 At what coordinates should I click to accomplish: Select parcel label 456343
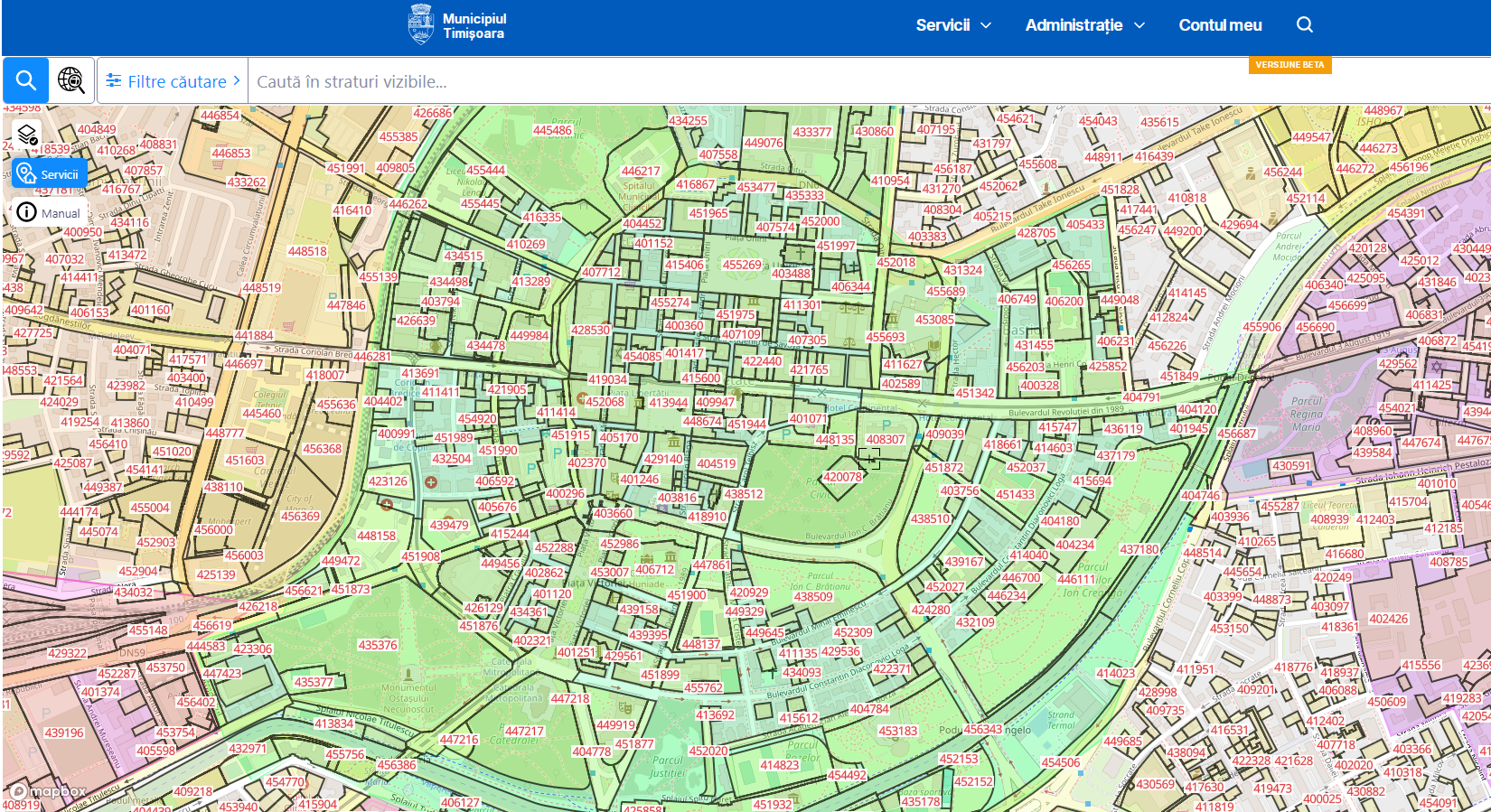point(982,729)
